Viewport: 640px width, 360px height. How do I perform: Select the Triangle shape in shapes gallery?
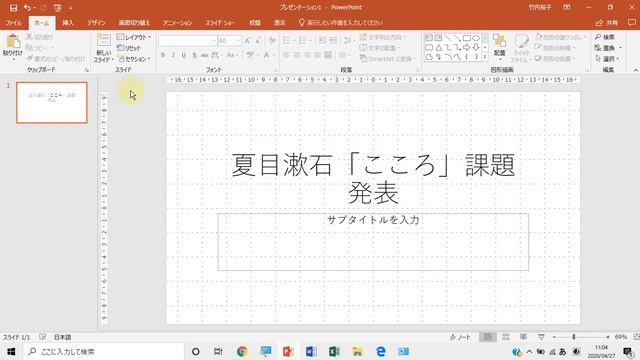[439, 48]
